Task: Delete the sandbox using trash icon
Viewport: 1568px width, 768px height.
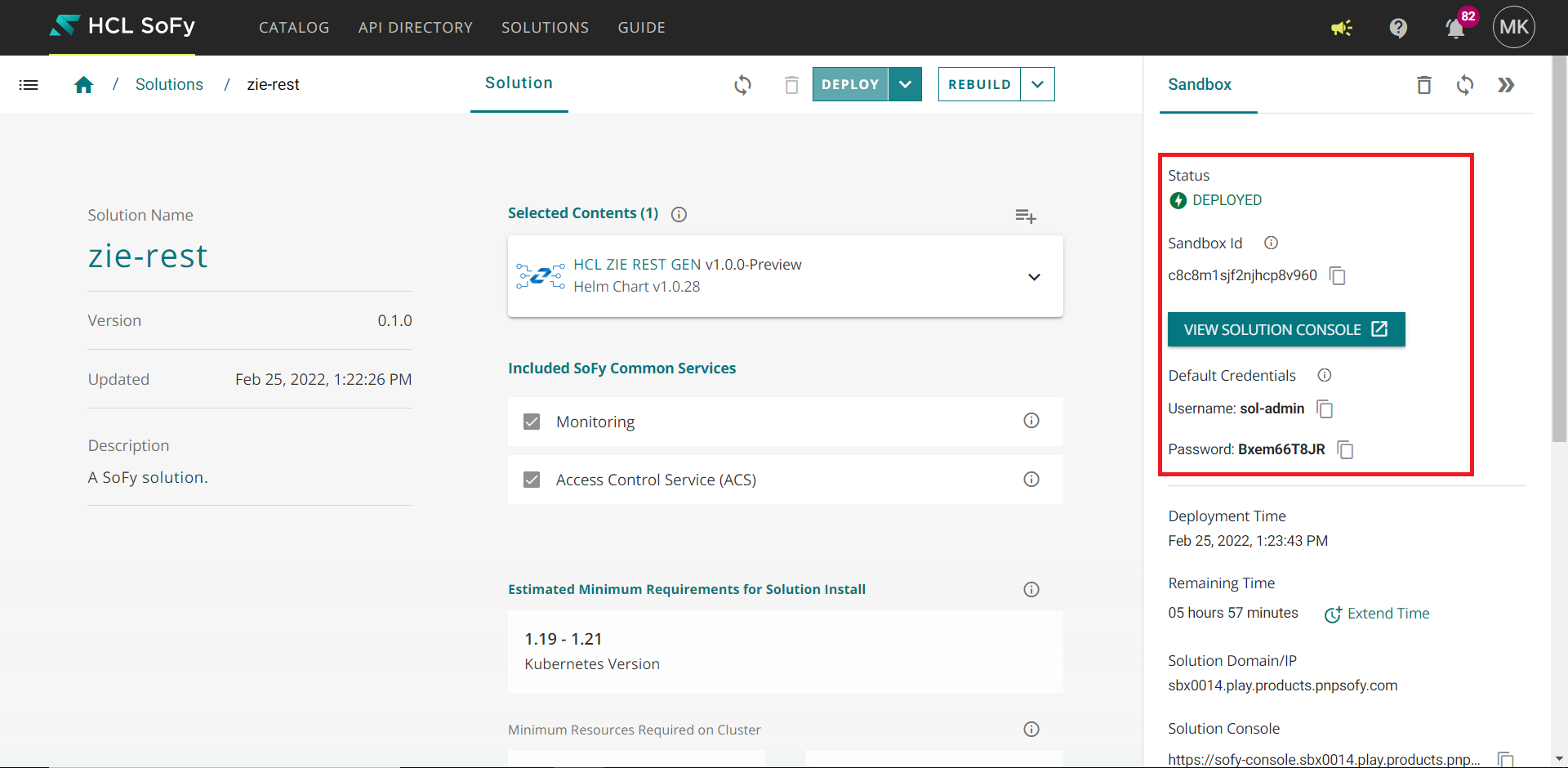Action: [x=1424, y=85]
